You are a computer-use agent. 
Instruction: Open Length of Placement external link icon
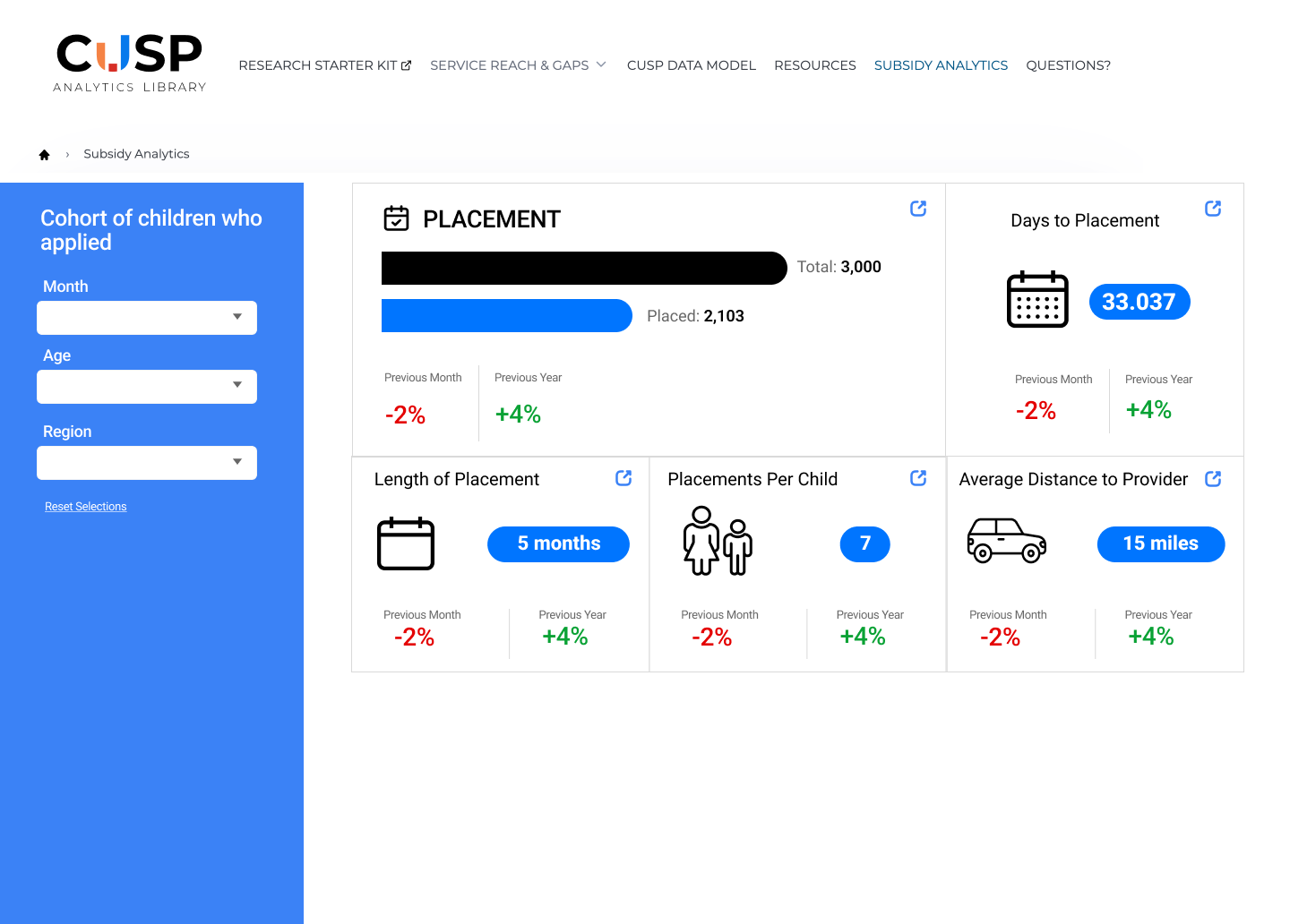tap(623, 478)
